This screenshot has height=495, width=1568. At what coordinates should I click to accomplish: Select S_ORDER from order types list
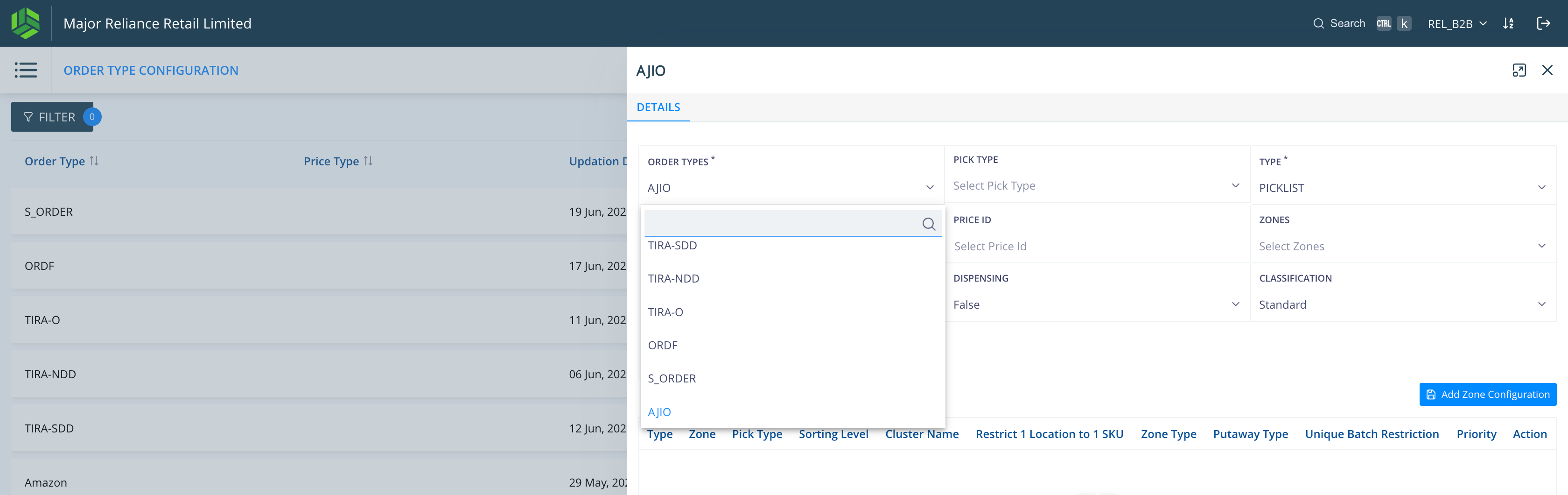[x=792, y=379]
